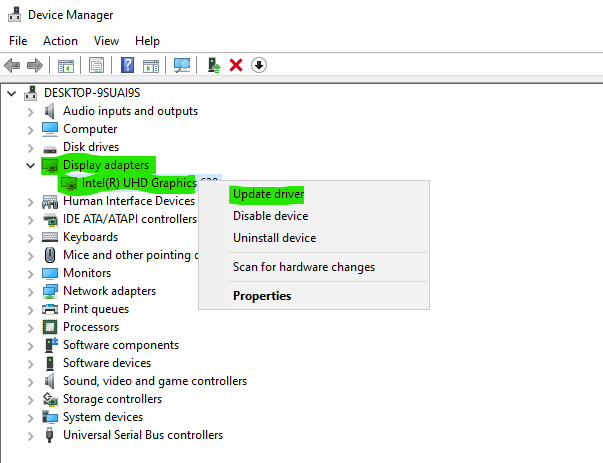This screenshot has width=603, height=463.
Task: Click the DESKTOP-9SUAI9S computer icon
Action: click(31, 93)
